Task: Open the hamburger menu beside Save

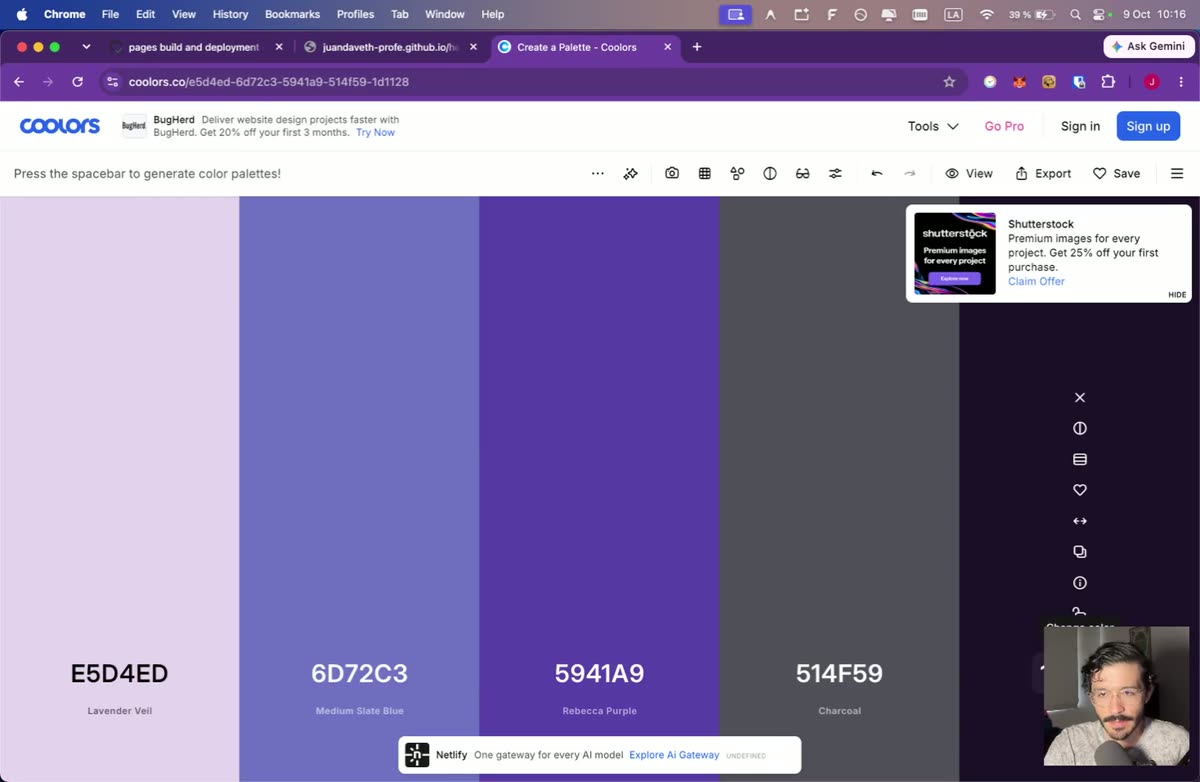Action: (1177, 173)
